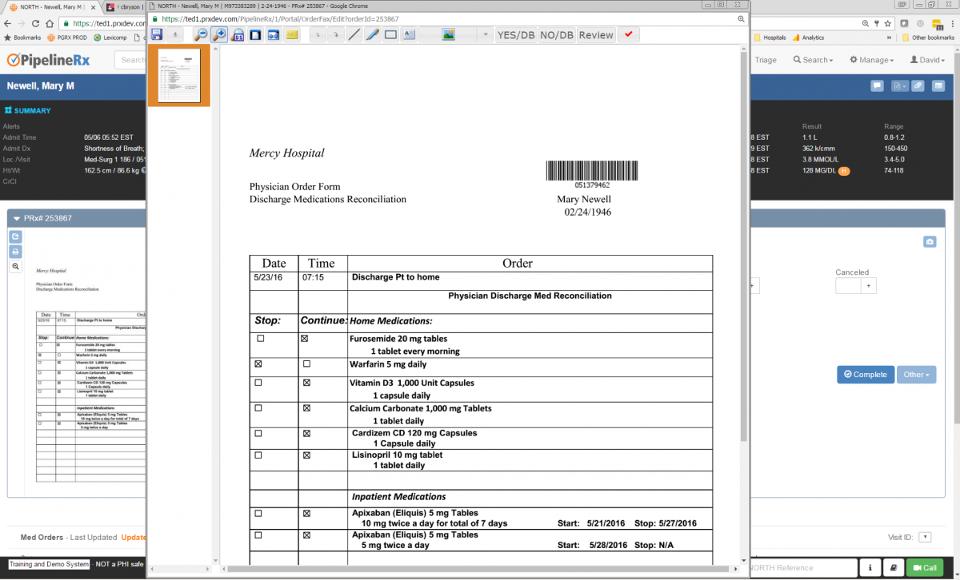This screenshot has width=960, height=580.
Task: Switch to the dbryson browser tab
Action: (x=123, y=7)
